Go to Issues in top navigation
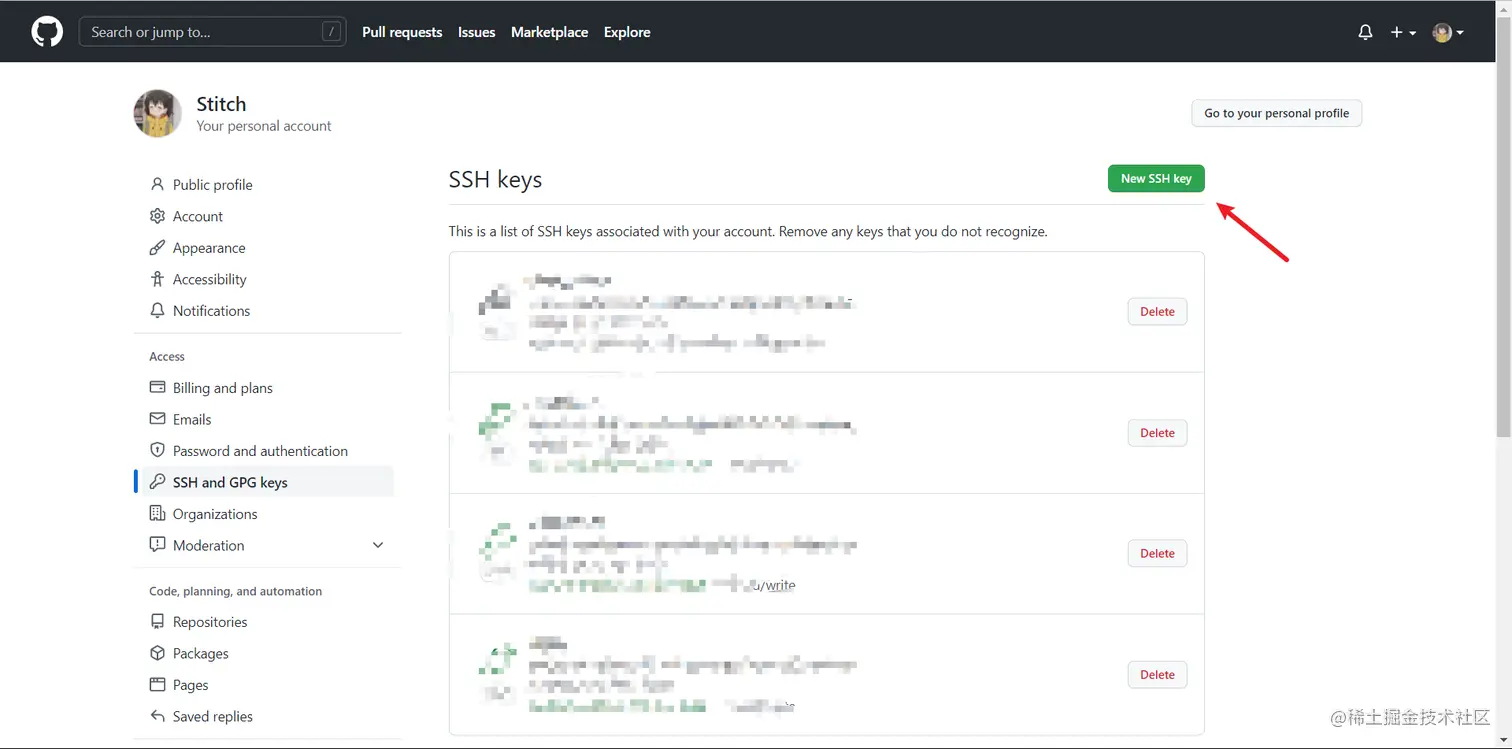Viewport: 1512px width, 749px height. (x=477, y=32)
